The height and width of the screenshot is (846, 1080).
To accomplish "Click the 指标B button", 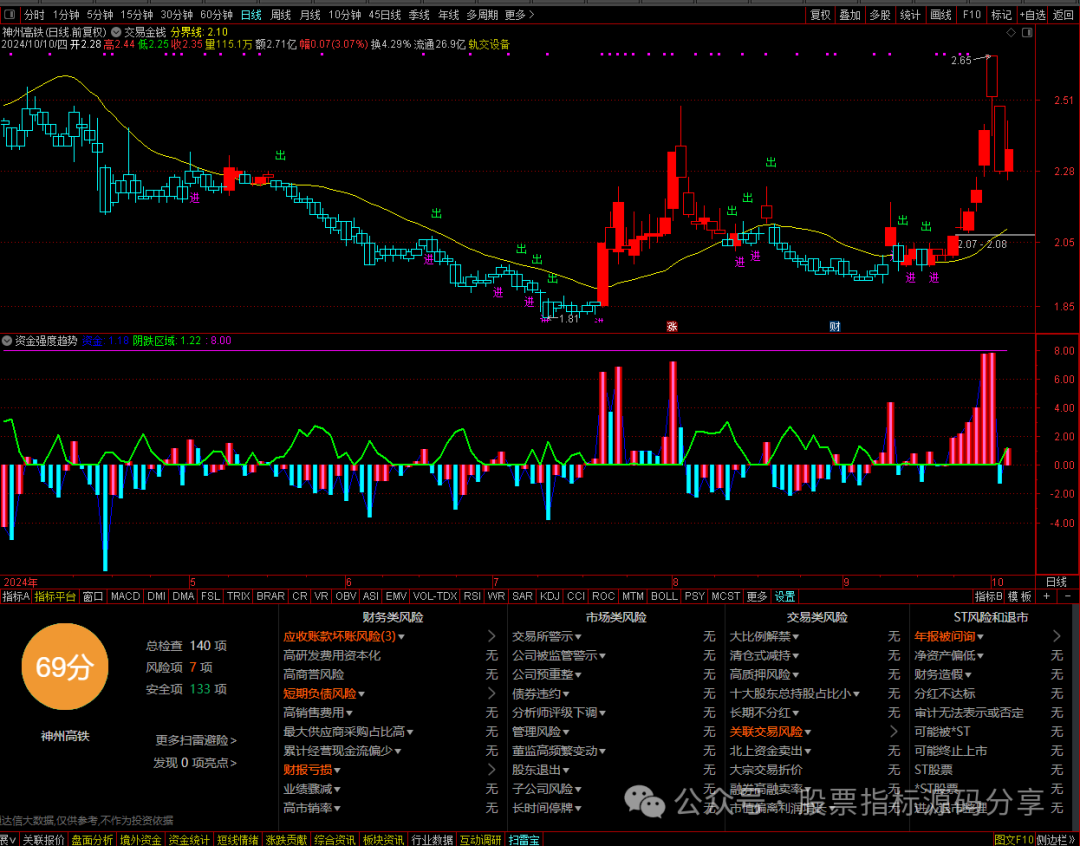I will [x=988, y=596].
